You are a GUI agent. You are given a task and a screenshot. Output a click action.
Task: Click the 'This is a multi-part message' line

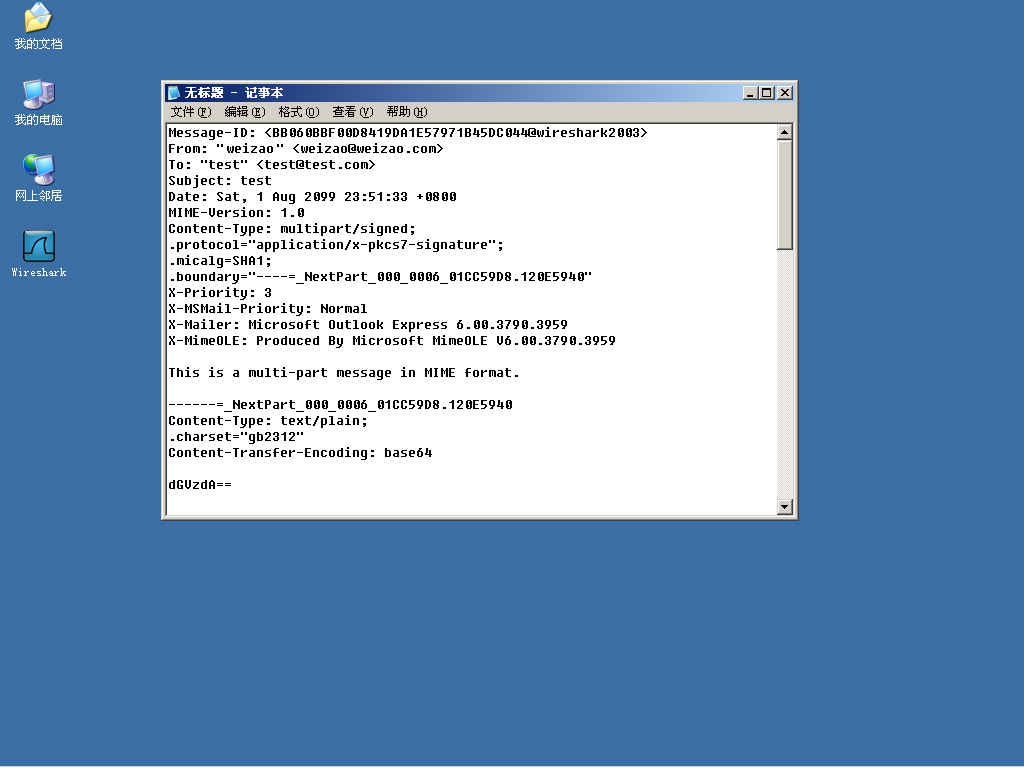[x=344, y=373]
